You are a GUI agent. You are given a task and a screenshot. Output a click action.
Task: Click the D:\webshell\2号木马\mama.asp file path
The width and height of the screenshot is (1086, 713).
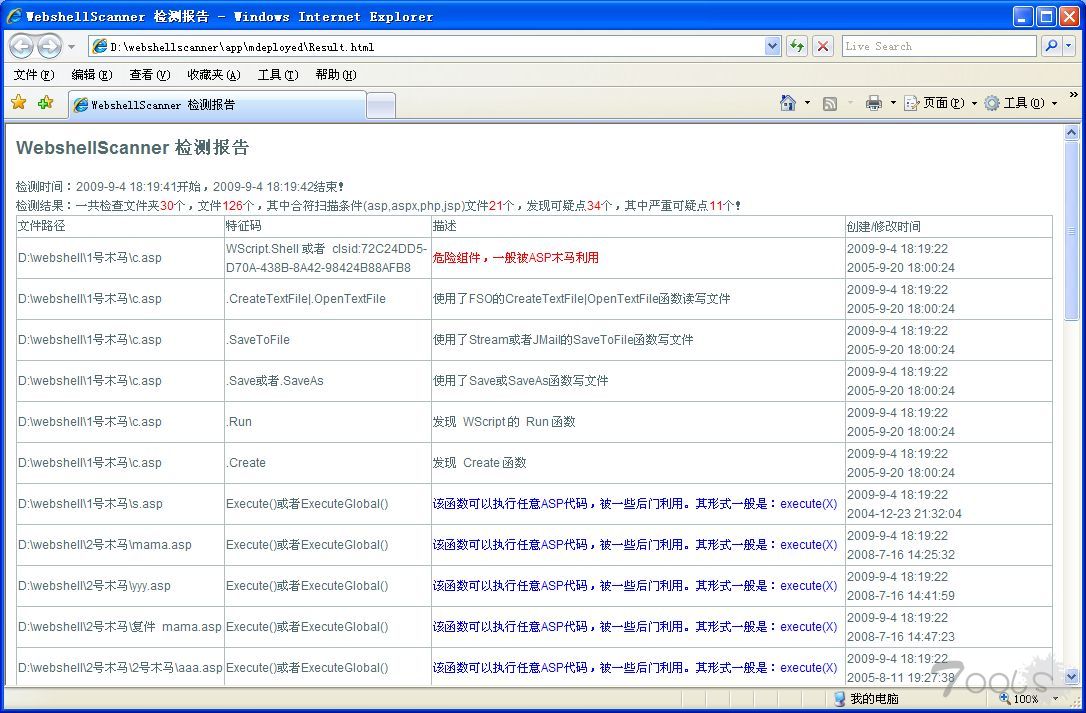[x=105, y=545]
